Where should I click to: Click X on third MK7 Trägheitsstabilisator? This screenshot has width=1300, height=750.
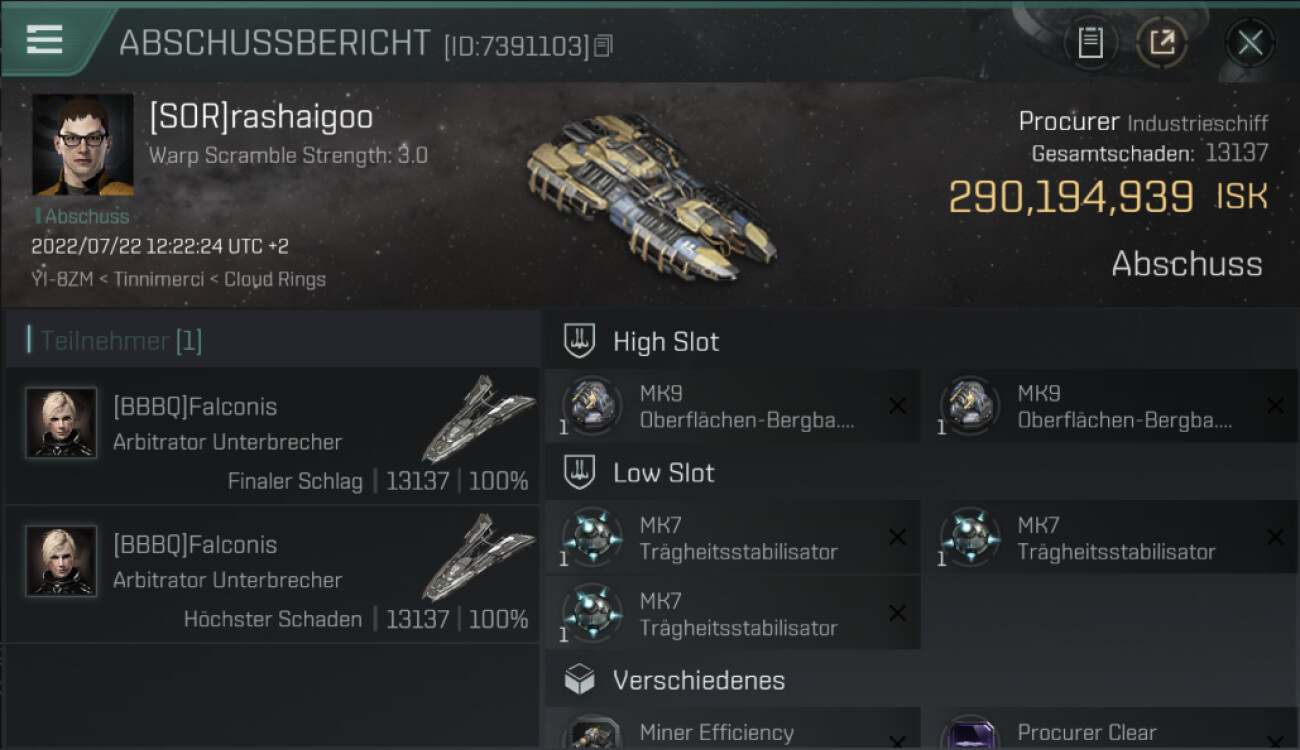pyautogui.click(x=897, y=613)
